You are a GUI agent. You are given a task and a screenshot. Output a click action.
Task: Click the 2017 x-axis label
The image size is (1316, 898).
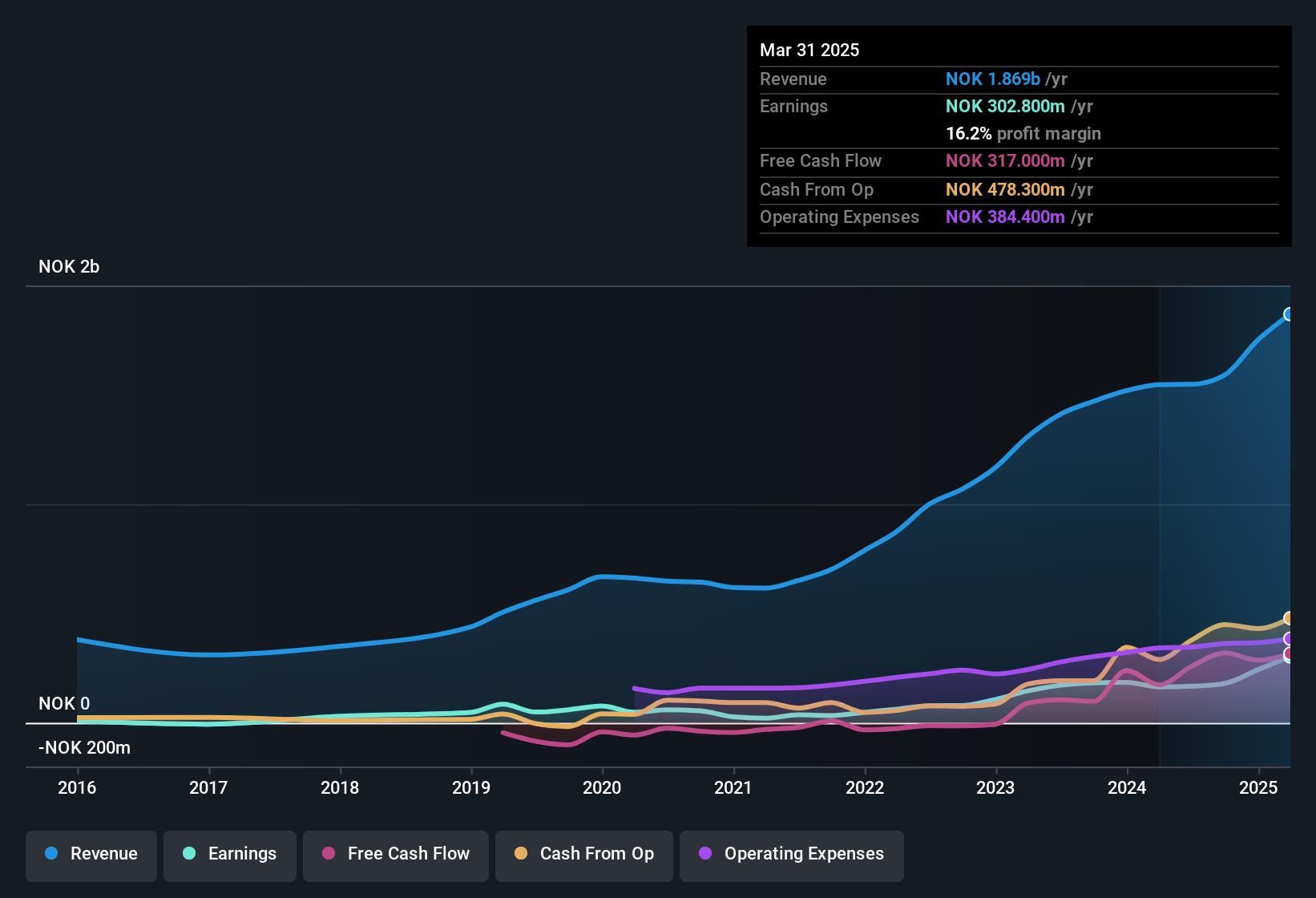click(x=208, y=787)
